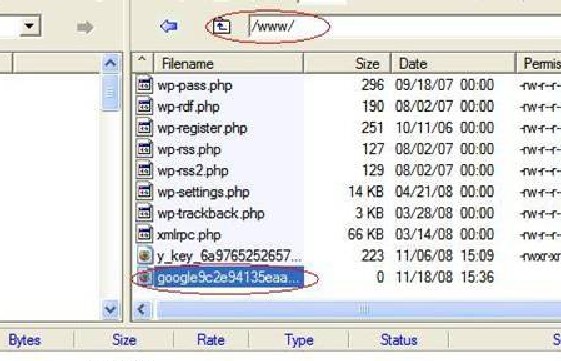Select file wp-rss.php
This screenshot has height=361, width=561.
[x=189, y=150]
